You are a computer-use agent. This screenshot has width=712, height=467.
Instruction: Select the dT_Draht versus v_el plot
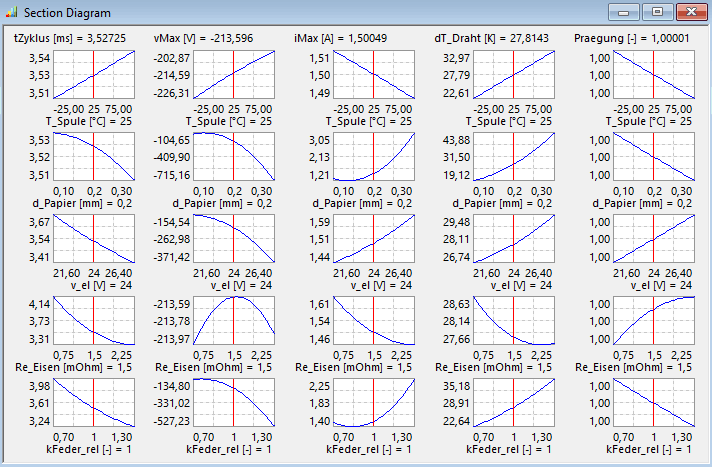tap(514, 238)
